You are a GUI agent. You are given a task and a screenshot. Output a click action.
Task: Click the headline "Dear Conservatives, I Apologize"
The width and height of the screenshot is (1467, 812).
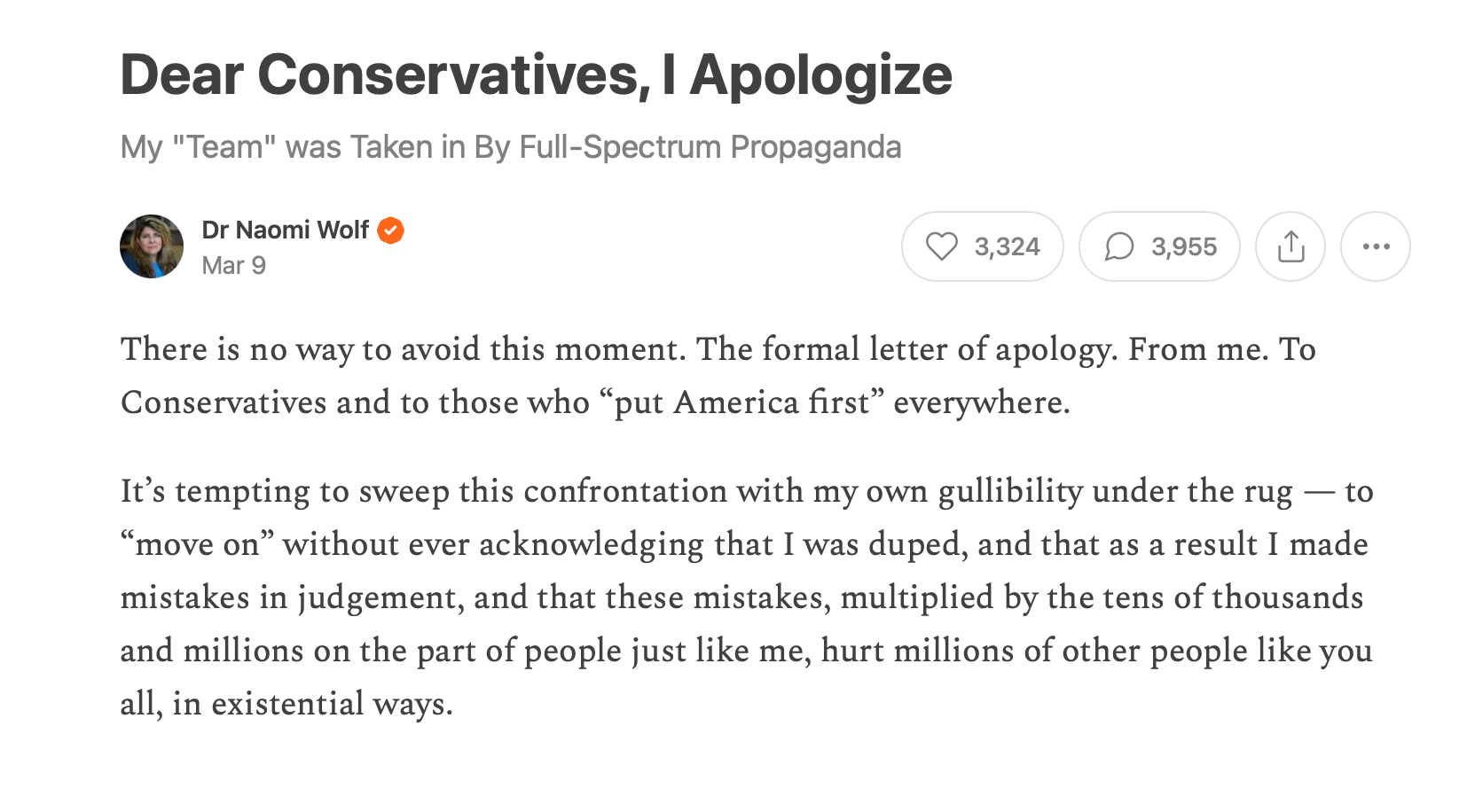click(x=536, y=74)
